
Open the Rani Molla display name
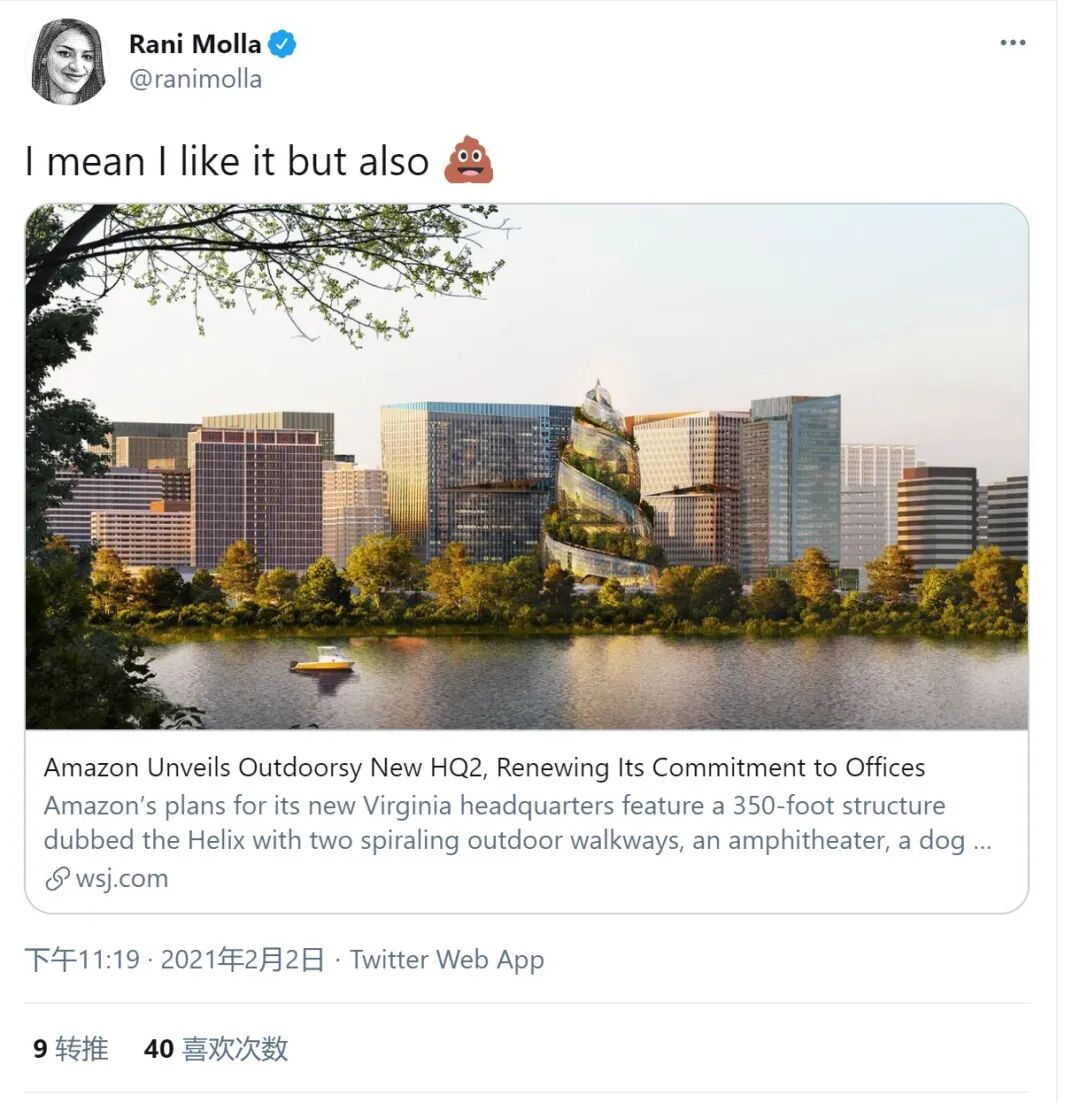pos(195,44)
